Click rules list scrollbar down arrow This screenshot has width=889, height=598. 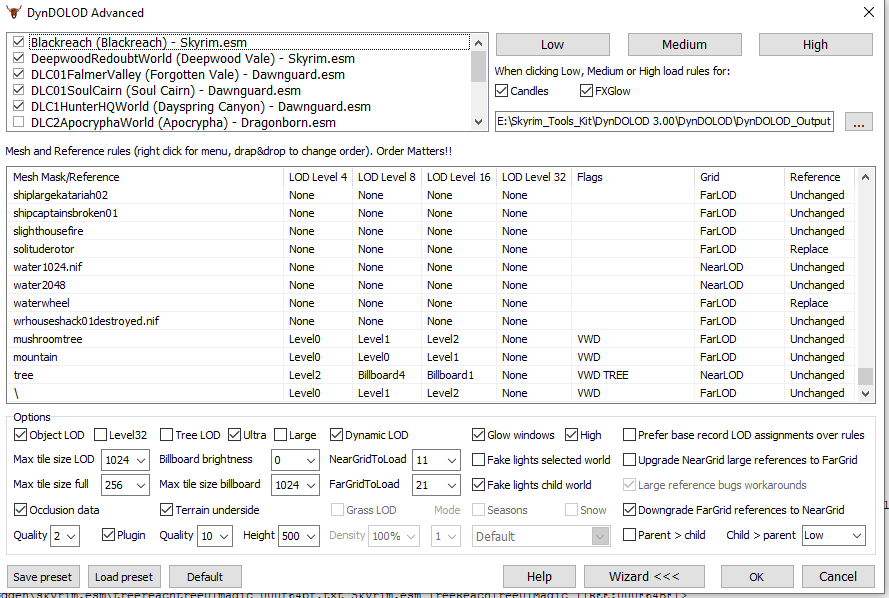point(865,393)
